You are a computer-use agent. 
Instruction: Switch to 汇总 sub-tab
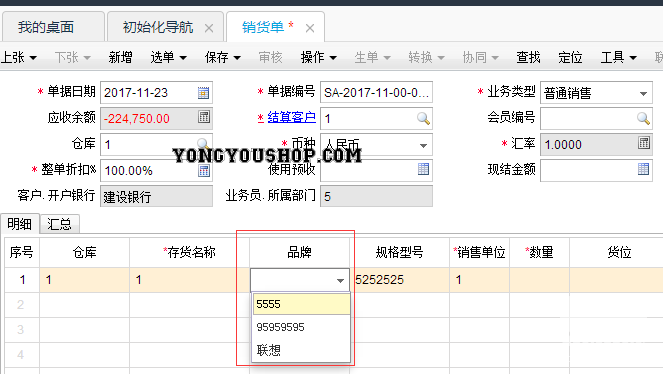[x=59, y=224]
